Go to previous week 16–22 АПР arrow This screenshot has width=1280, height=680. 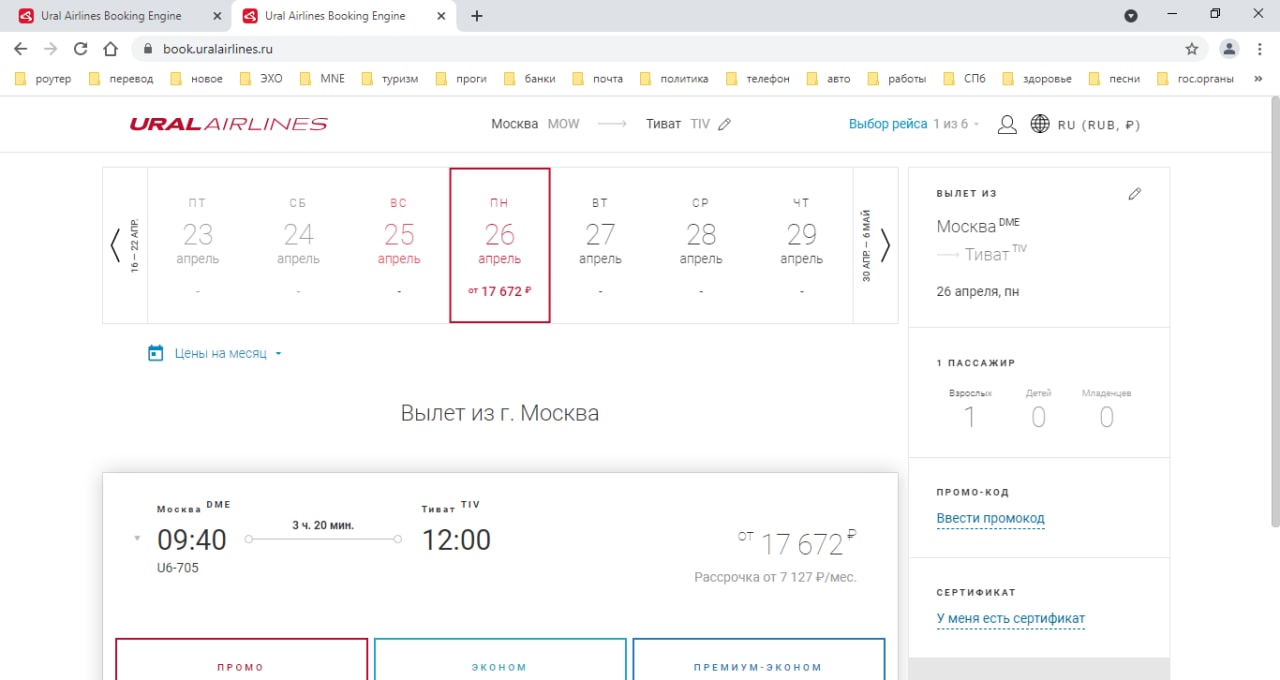pos(115,245)
